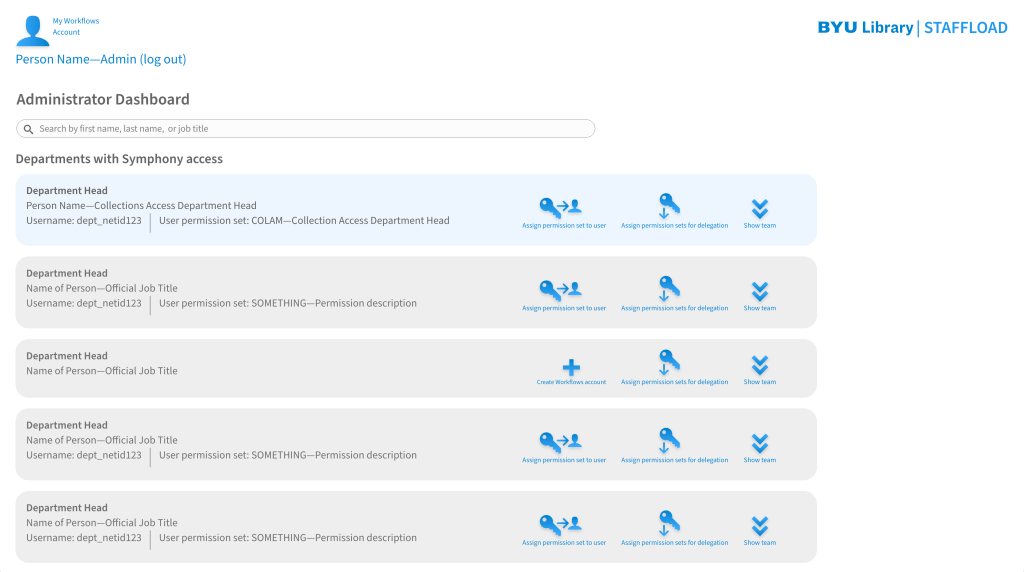1024x572 pixels.
Task: Assign permission set to Collections Access Department Head
Action: (x=563, y=208)
